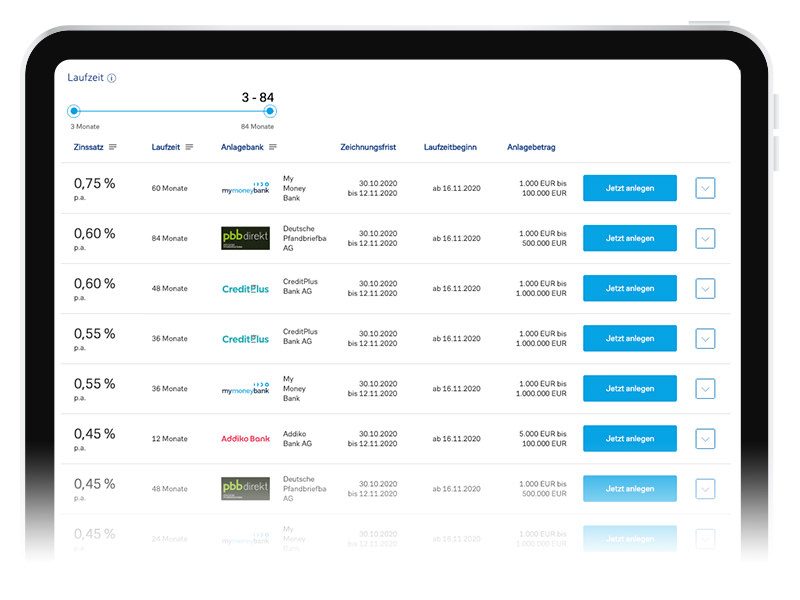
Task: Expand 48 Monate CreditPlus offer details
Action: [x=705, y=289]
